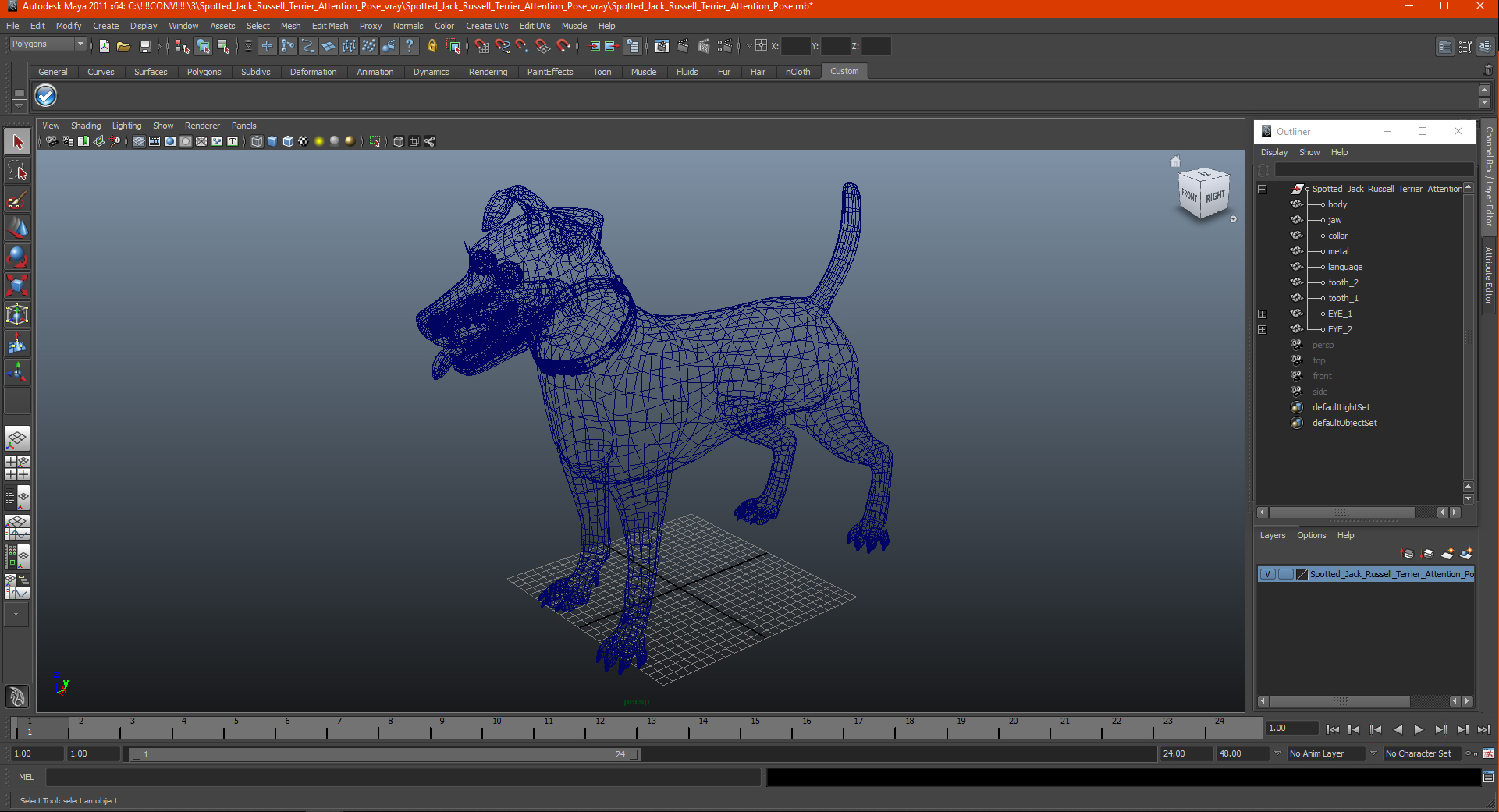Open the Character Set dropdown arrow

(x=1373, y=753)
